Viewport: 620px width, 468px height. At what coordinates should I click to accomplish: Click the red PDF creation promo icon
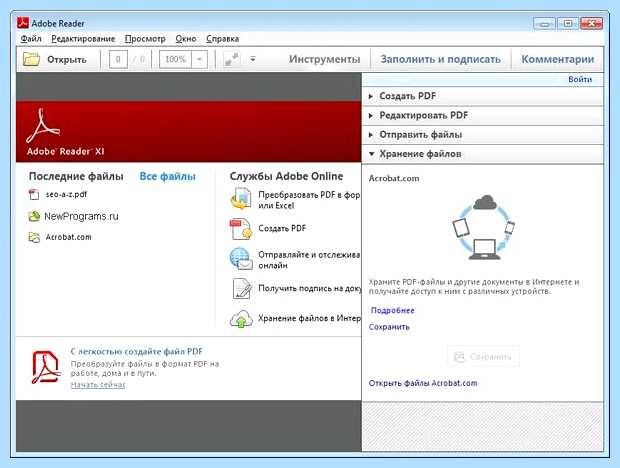(x=46, y=368)
